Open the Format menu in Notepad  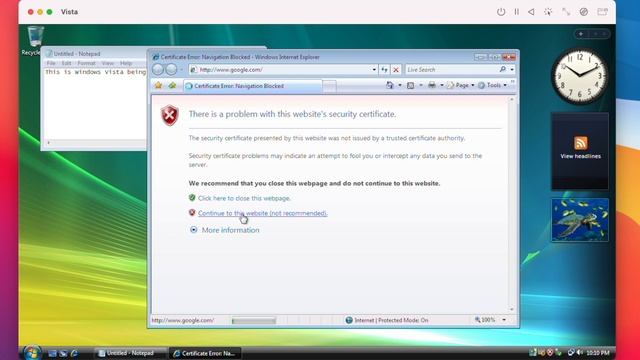[87, 63]
